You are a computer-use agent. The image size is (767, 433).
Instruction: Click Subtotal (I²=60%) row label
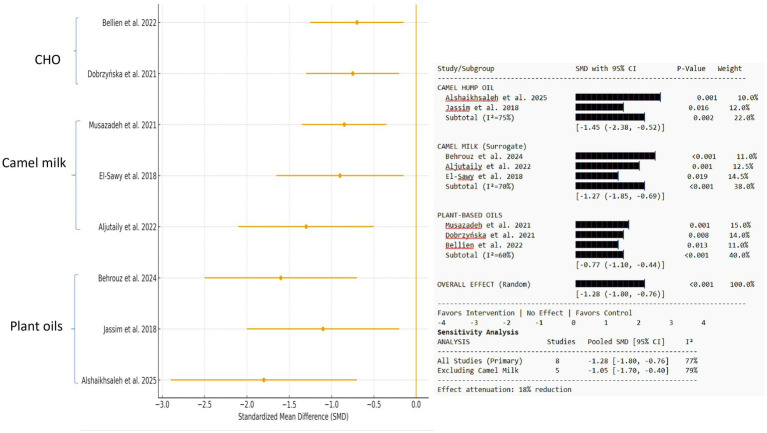pyautogui.click(x=480, y=255)
